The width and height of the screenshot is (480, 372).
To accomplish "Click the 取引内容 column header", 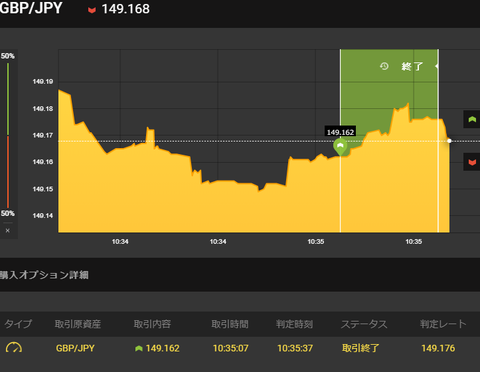I will coord(152,324).
